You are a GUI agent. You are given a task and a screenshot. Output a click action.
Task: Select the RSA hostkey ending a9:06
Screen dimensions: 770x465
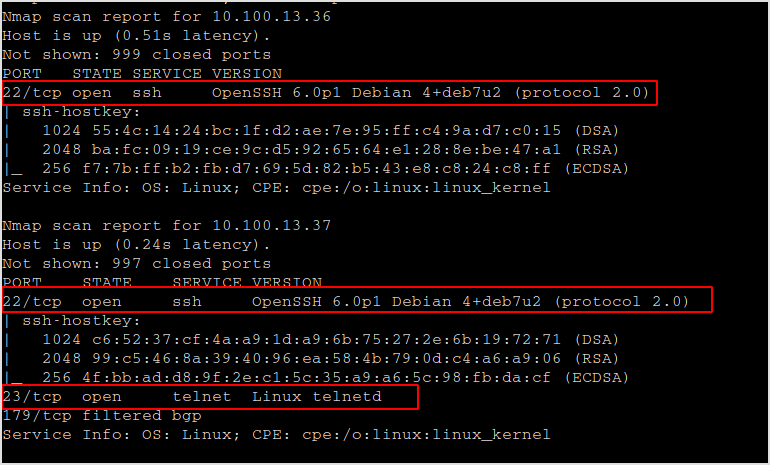click(330, 359)
